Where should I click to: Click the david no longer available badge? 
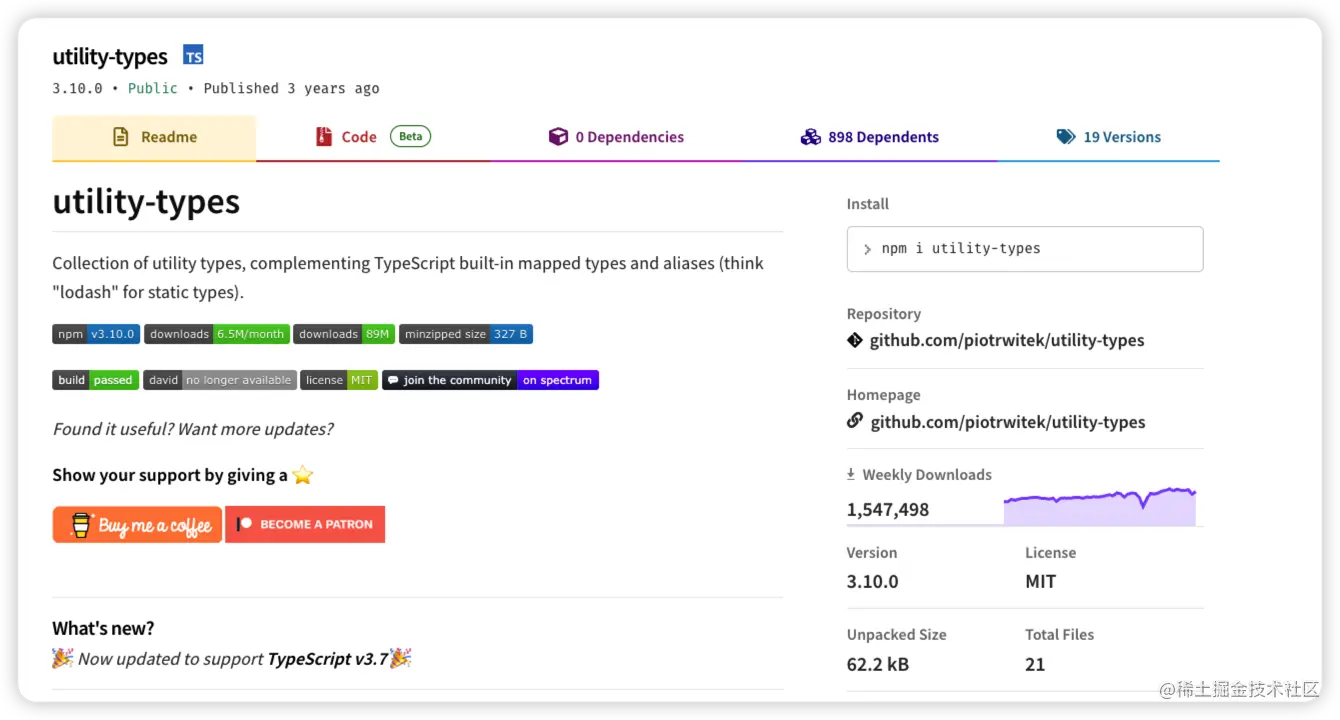click(220, 380)
